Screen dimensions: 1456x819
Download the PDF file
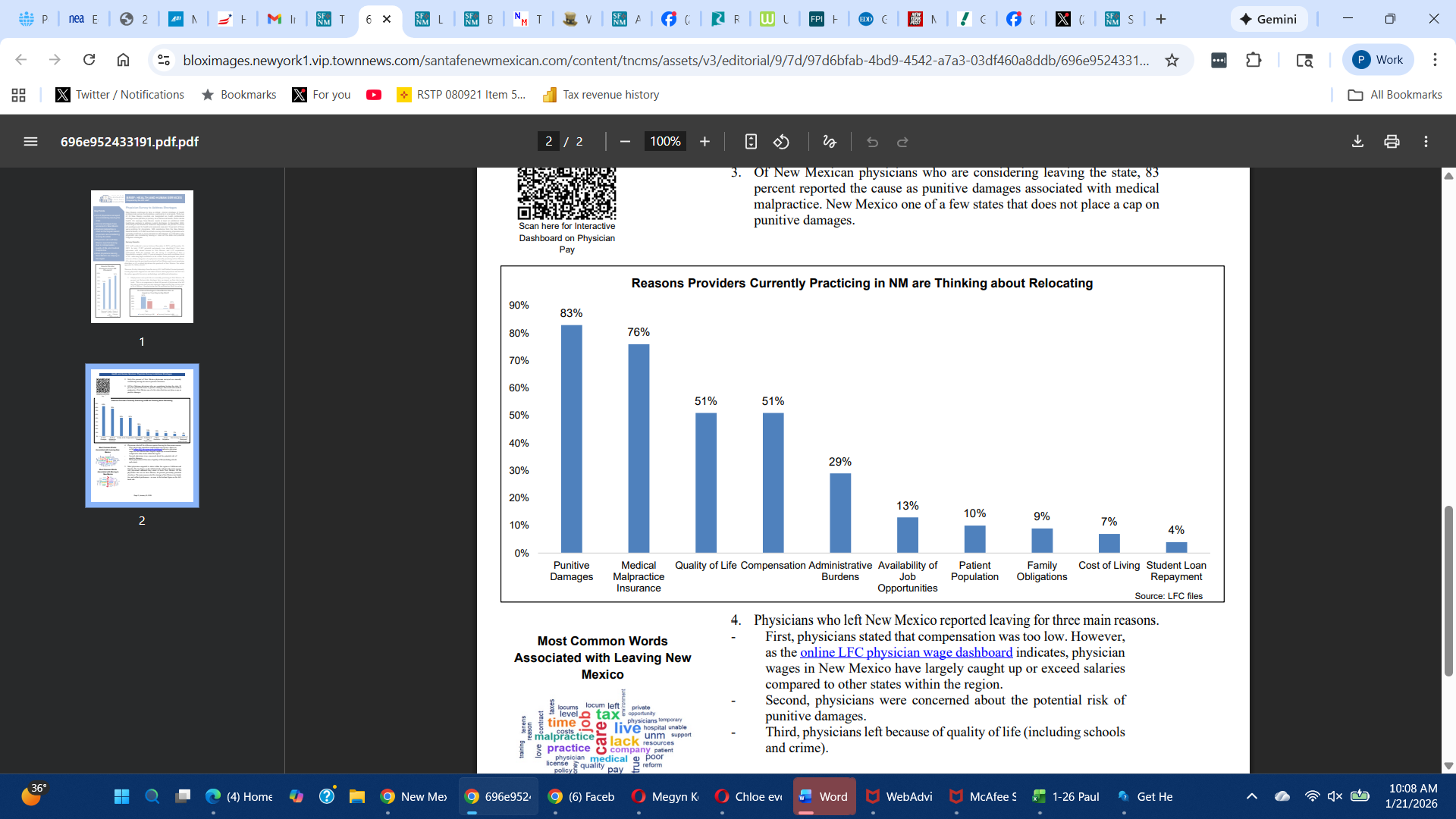point(1357,142)
